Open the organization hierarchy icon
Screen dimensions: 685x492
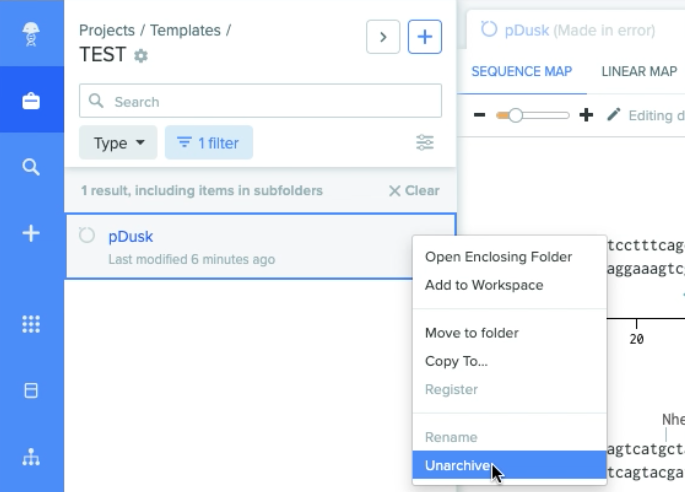31,457
